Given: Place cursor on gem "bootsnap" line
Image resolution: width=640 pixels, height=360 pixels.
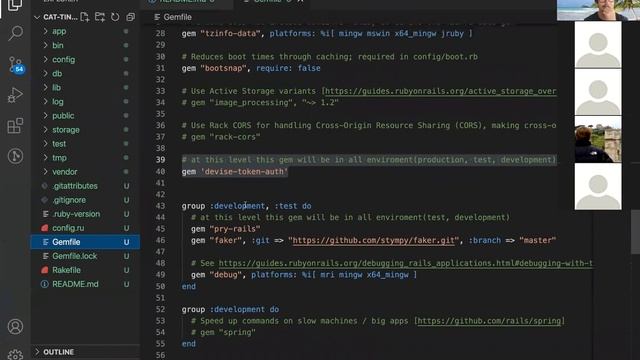Looking at the screenshot, I should click(251, 68).
